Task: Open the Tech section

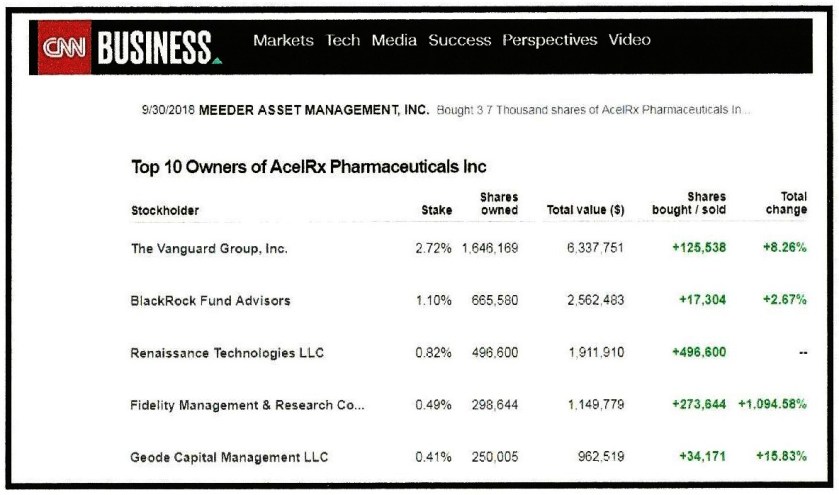Action: pos(343,41)
